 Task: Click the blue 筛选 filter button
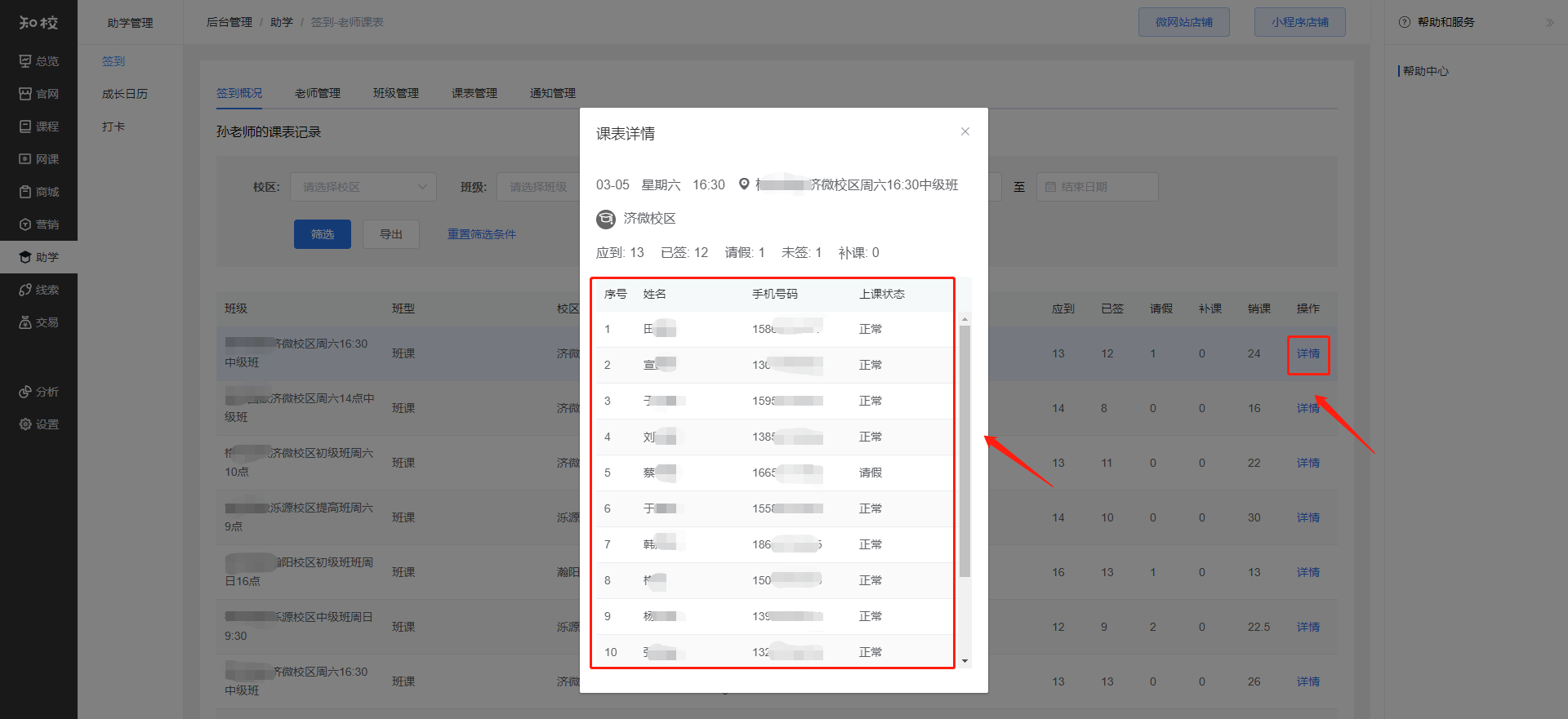click(x=322, y=234)
